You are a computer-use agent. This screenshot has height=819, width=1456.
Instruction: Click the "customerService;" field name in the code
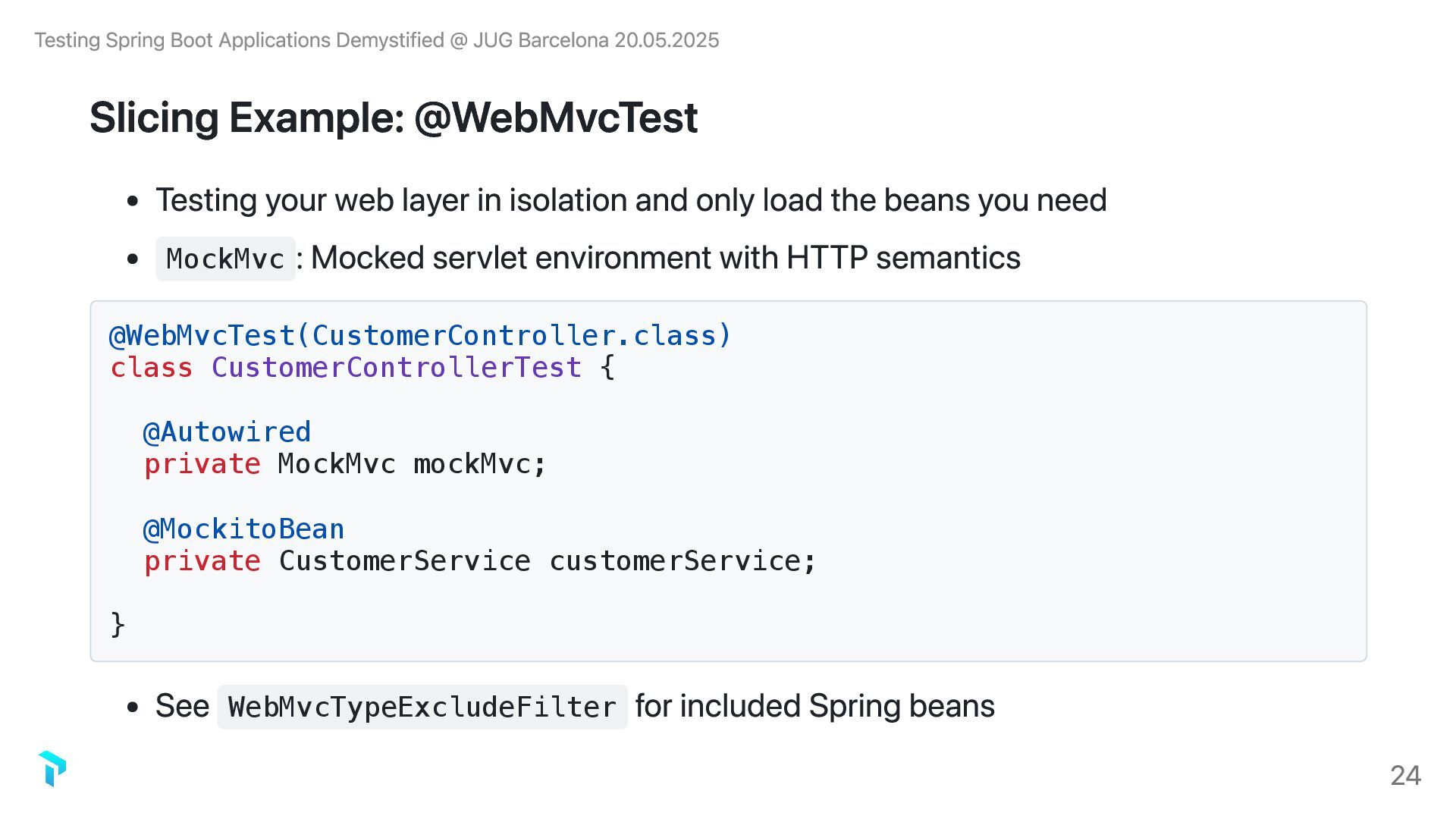(682, 561)
